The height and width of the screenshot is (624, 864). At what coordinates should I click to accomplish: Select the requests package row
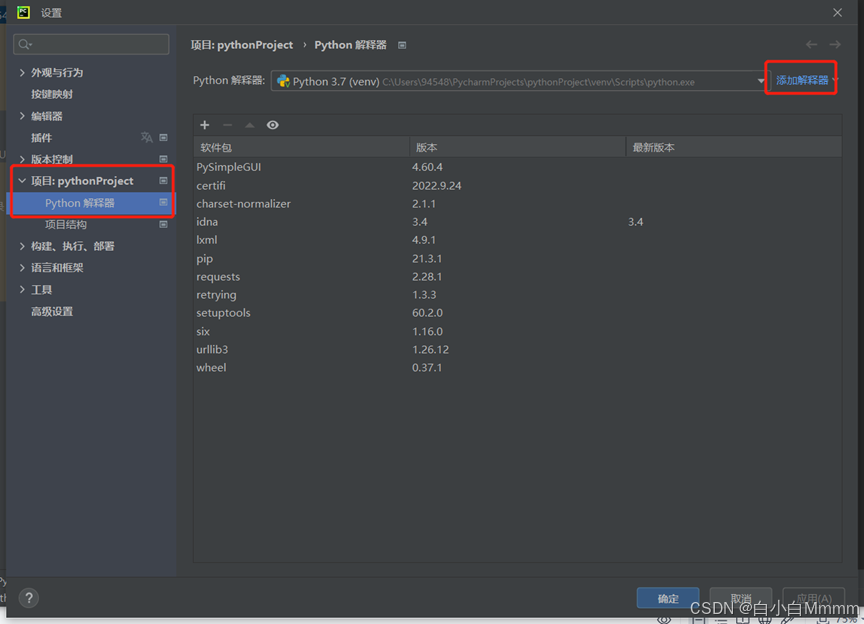[517, 277]
